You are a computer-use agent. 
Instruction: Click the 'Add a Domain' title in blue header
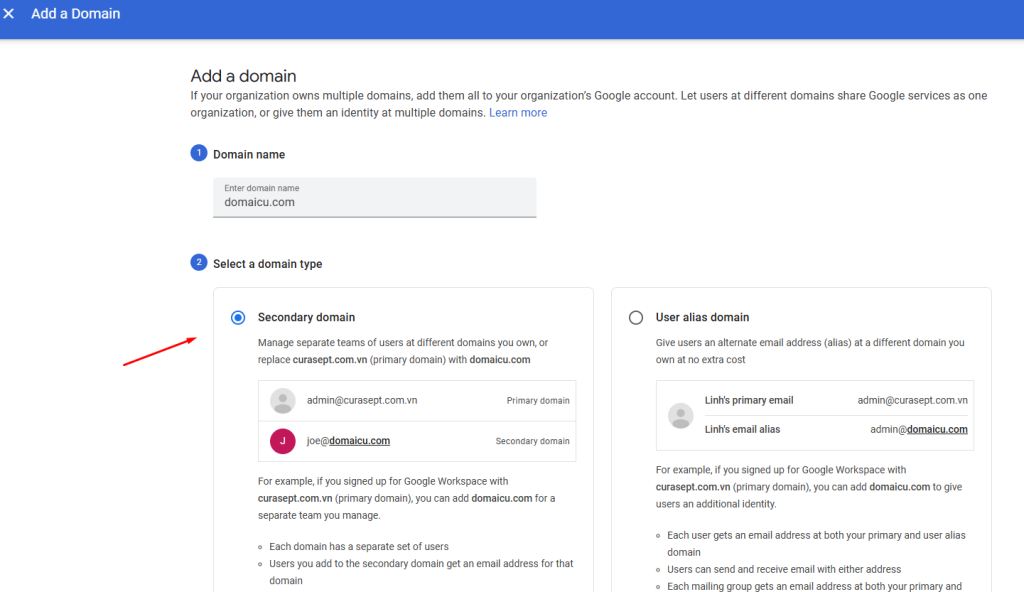pos(76,14)
